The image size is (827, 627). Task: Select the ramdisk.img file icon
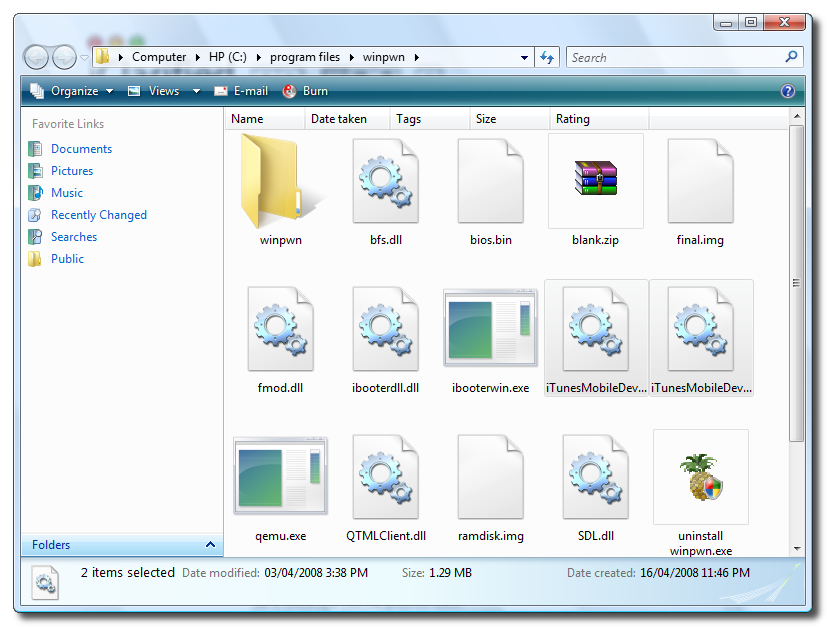coord(491,477)
